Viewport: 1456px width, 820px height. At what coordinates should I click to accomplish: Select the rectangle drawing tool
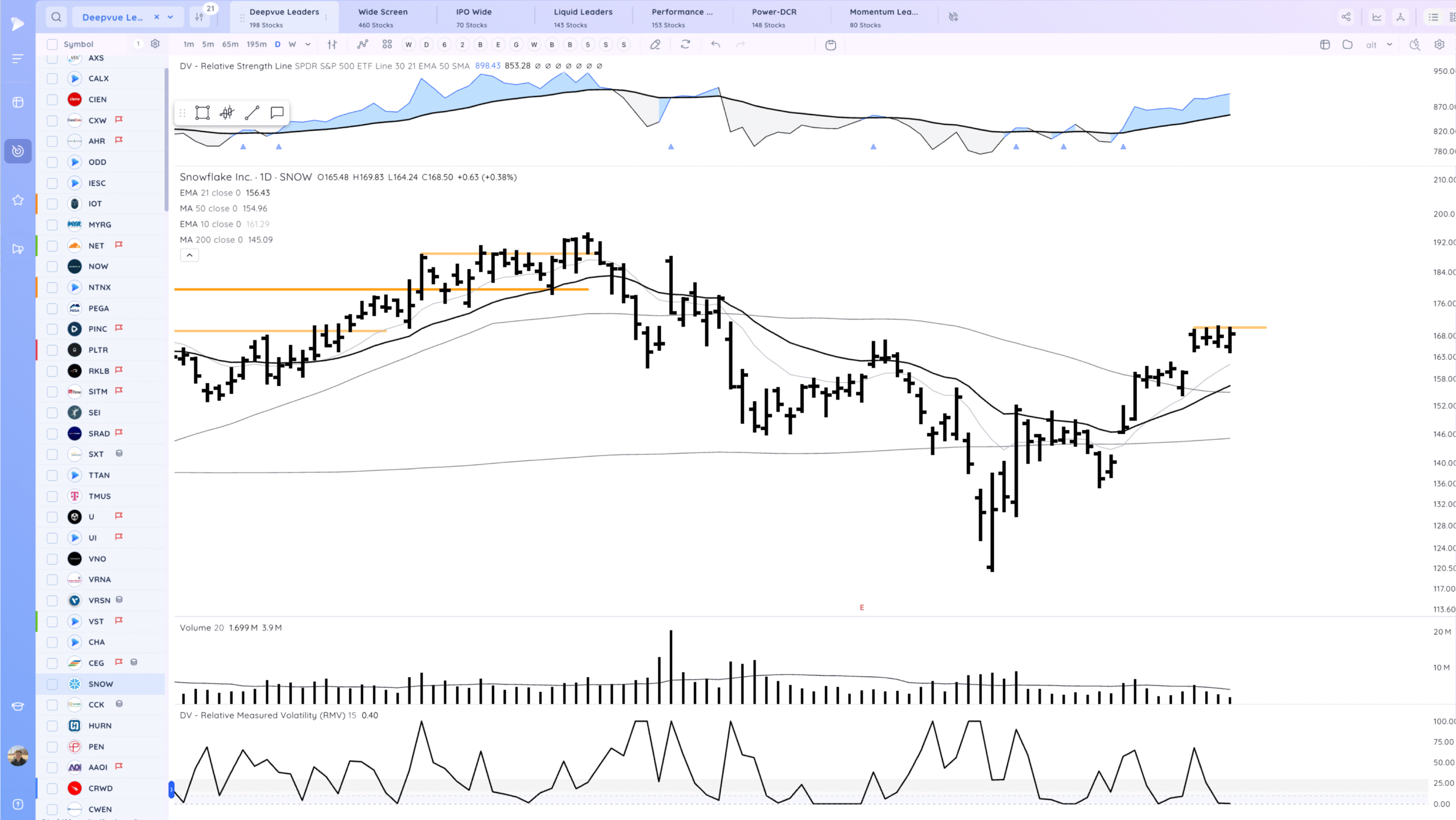(202, 113)
